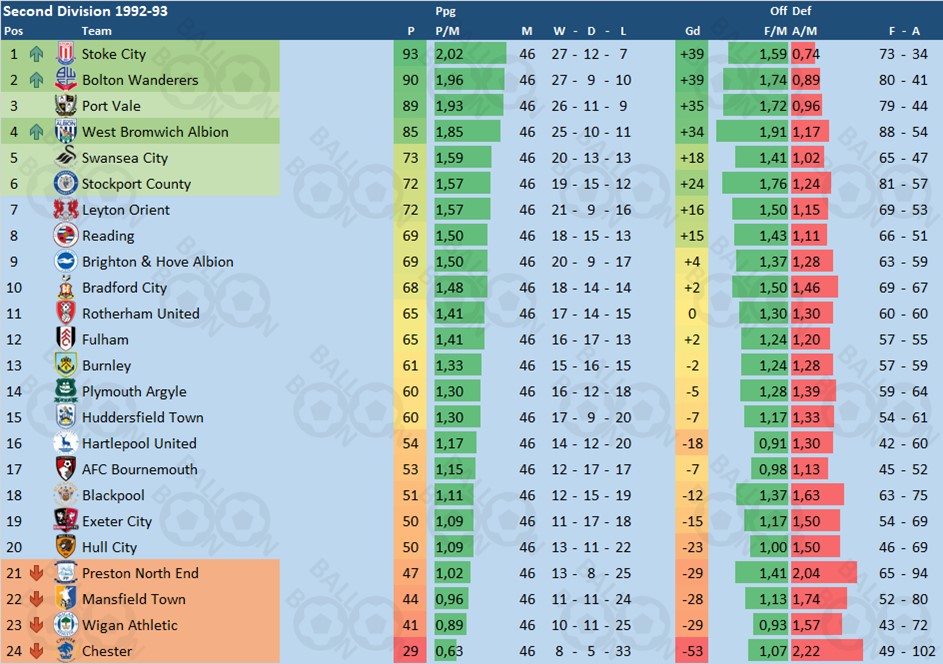Click the Port Vale club badge
The image size is (943, 664).
click(66, 105)
